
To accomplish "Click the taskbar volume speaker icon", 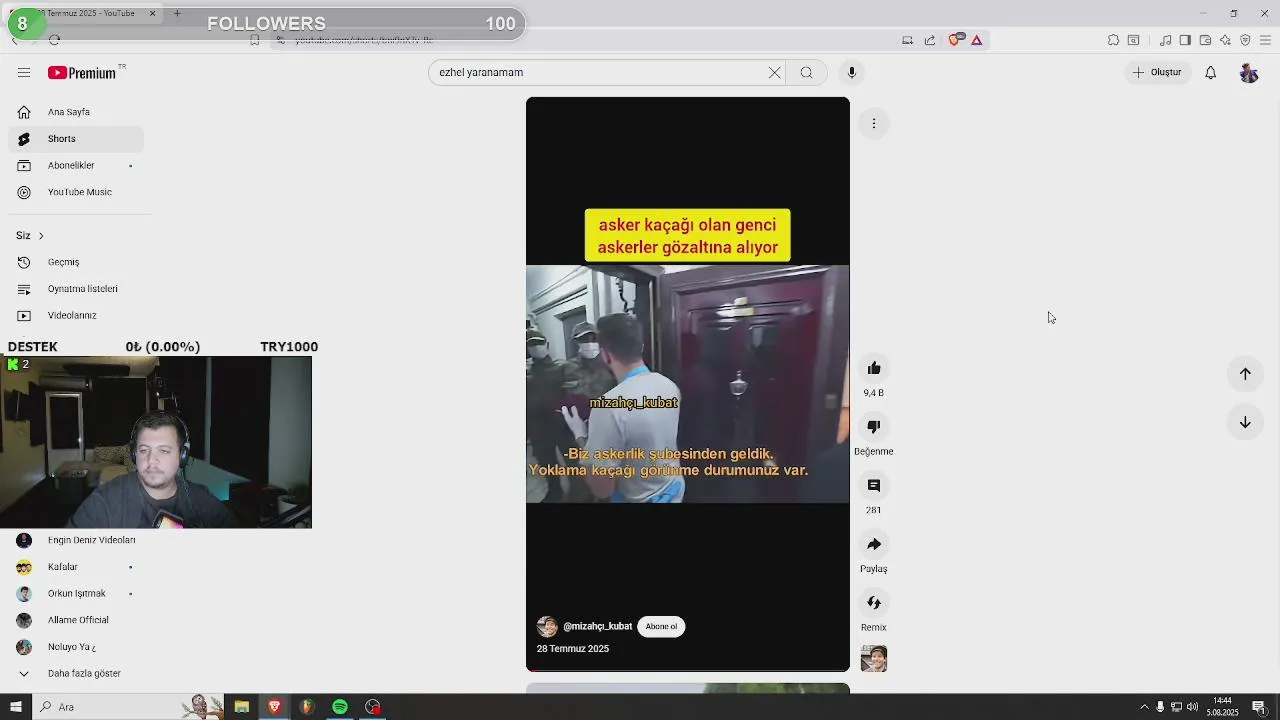I will 1192,707.
